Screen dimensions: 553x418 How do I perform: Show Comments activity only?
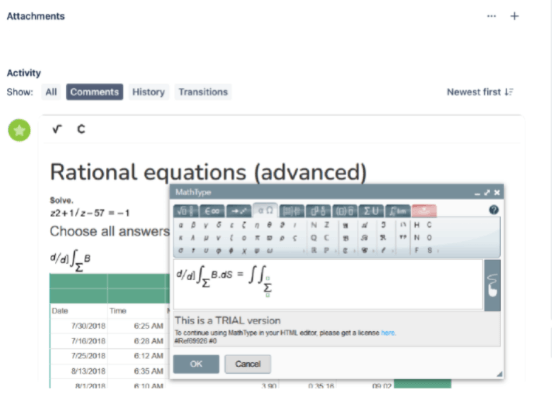point(95,92)
